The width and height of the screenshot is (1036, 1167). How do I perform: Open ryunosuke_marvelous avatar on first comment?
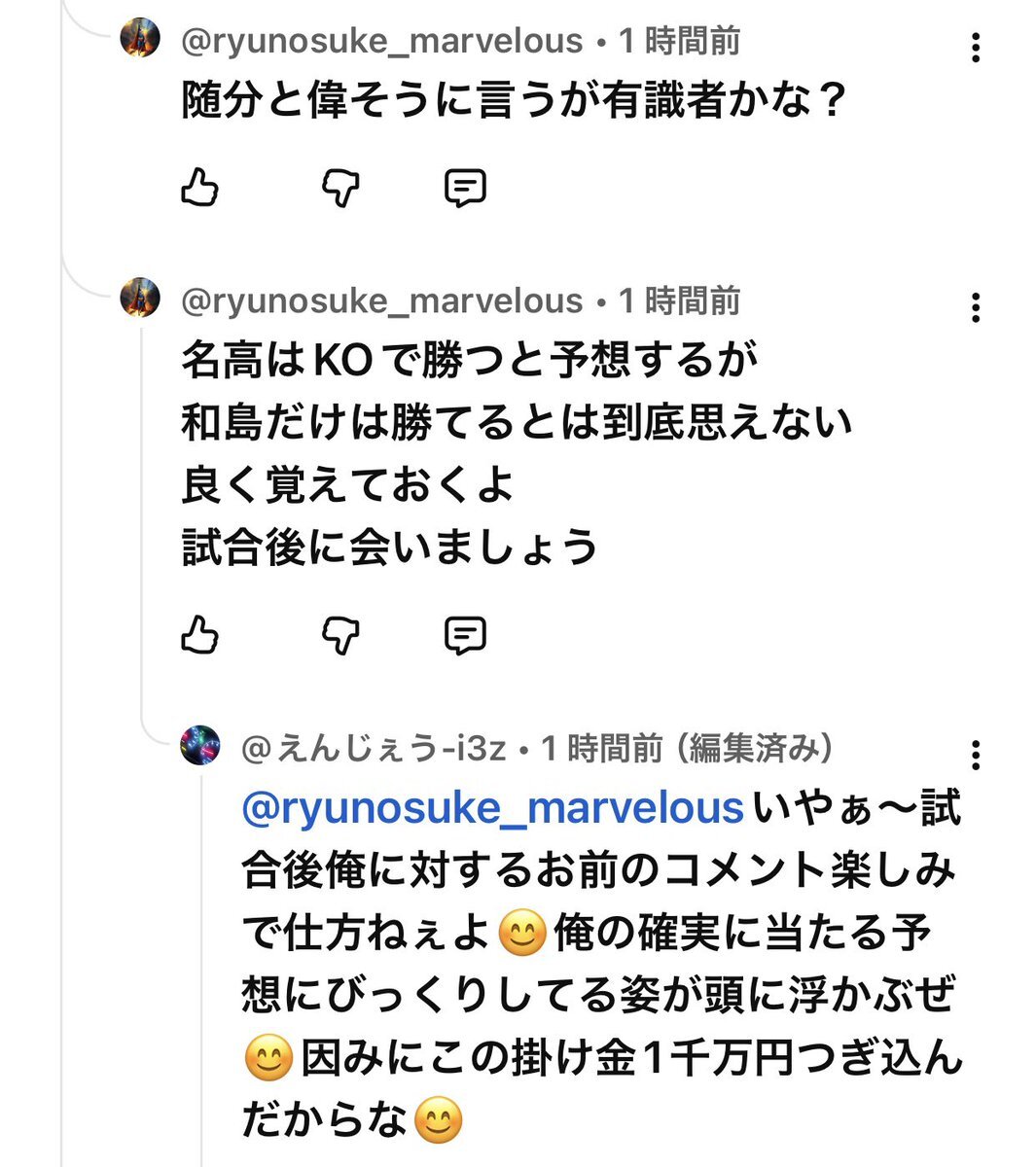[x=140, y=39]
